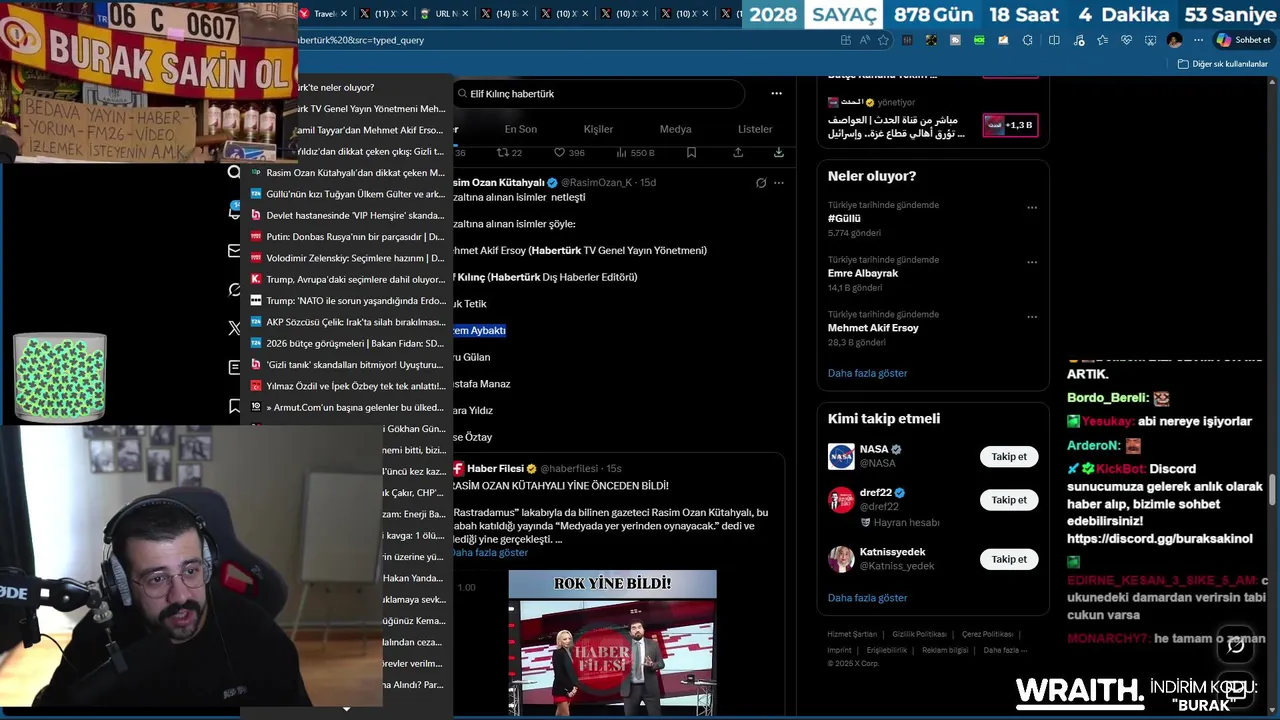Screen dimensions: 1280x720
Task: Open bookmark 'Volodimir Zelenskiy: Seçimlere hazırım'
Action: [x=348, y=258]
